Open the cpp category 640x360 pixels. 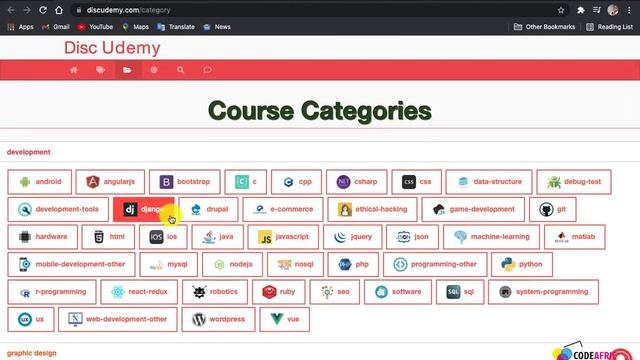[296, 182]
